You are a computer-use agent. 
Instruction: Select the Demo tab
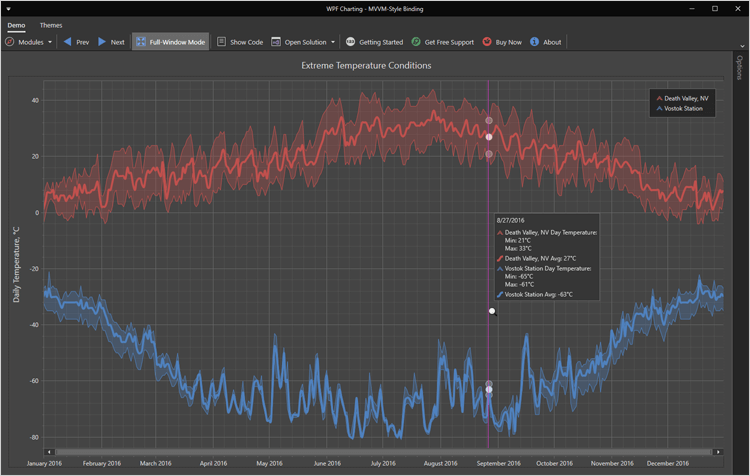tap(16, 25)
